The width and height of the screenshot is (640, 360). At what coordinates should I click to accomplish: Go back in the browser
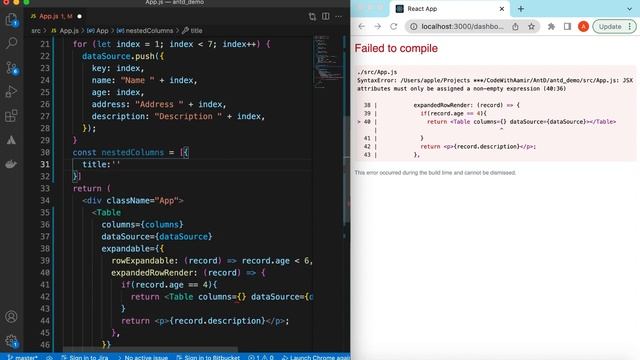pyautogui.click(x=362, y=27)
